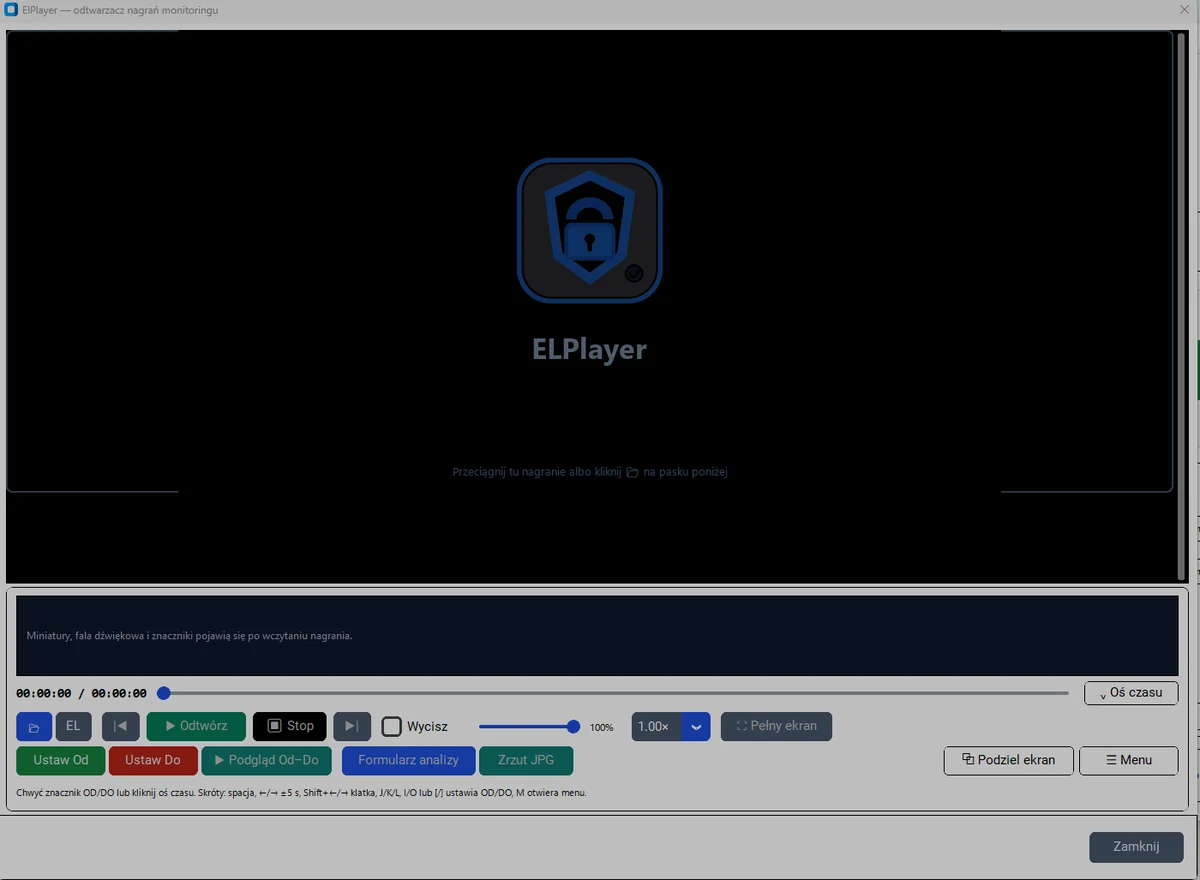Image resolution: width=1200 pixels, height=880 pixels.
Task: Open the playback speed dropdown arrow
Action: pyautogui.click(x=696, y=727)
